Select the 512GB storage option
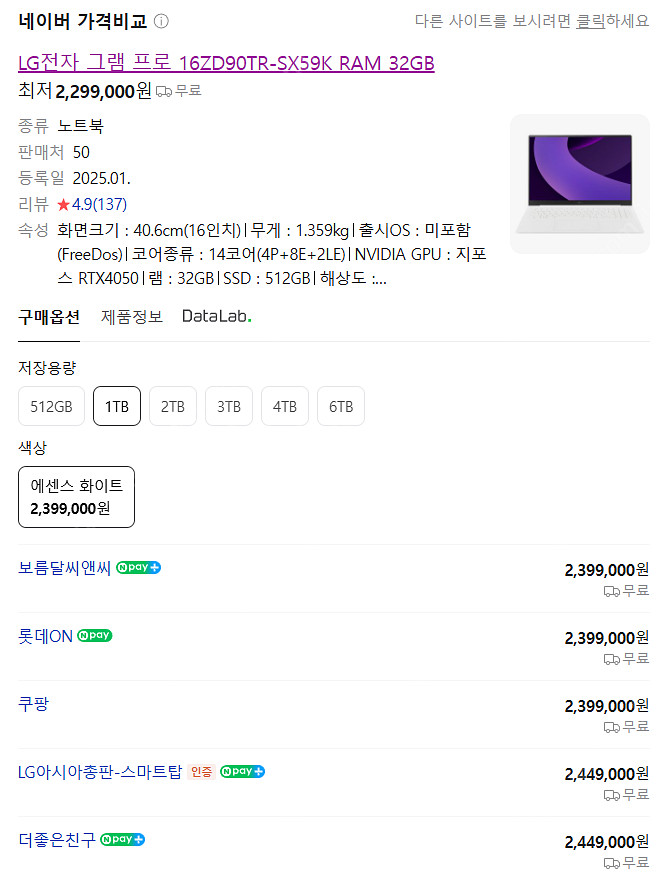Viewport: 662px width, 879px height. coord(51,406)
